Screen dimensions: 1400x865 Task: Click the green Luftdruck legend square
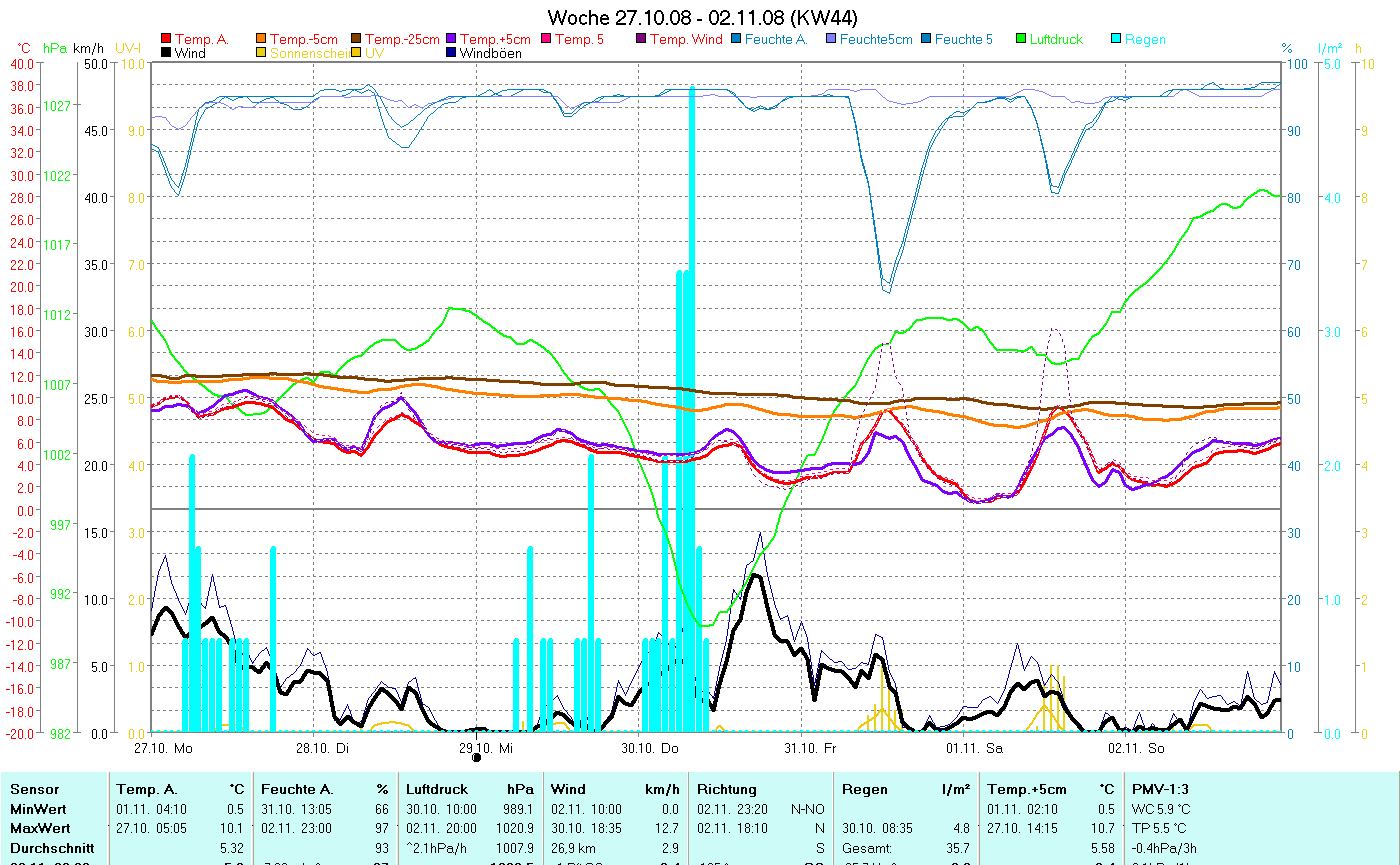(1022, 40)
